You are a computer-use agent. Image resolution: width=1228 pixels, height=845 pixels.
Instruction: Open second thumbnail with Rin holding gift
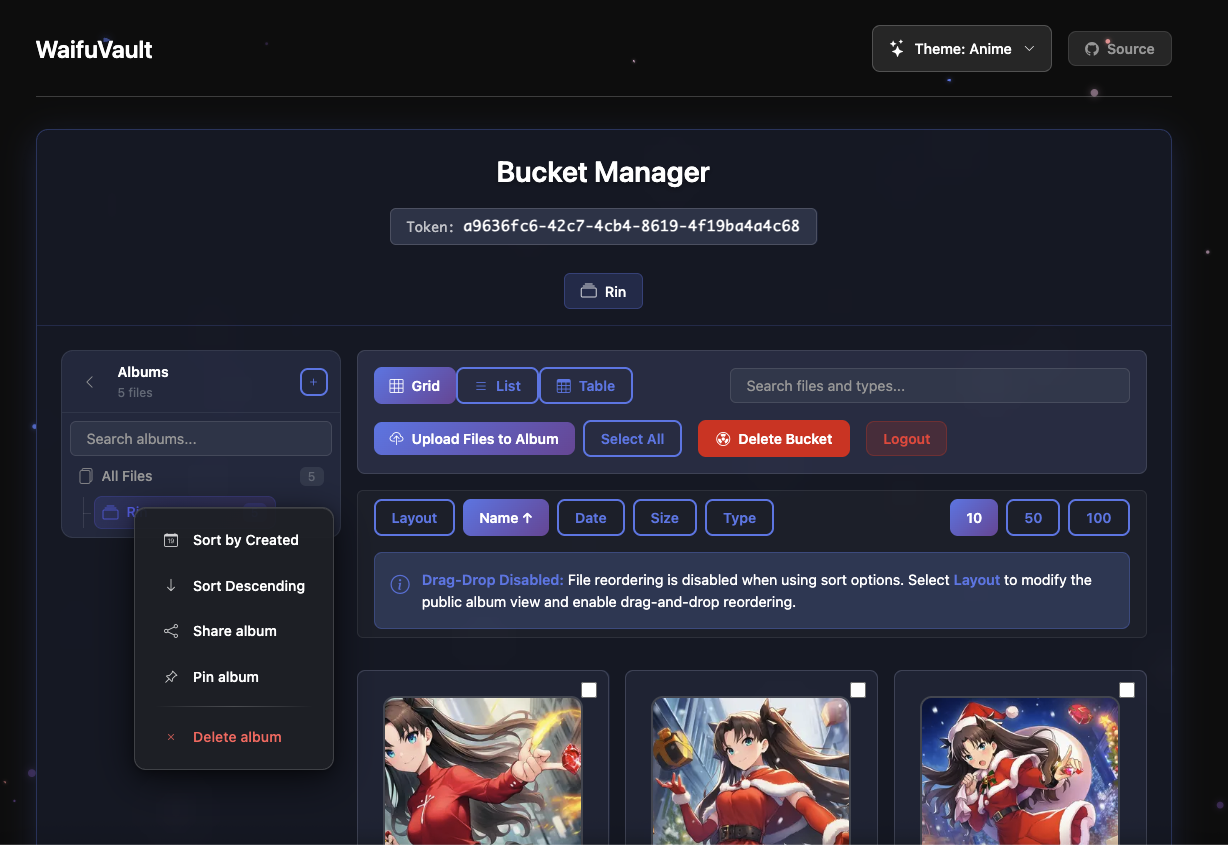[751, 771]
